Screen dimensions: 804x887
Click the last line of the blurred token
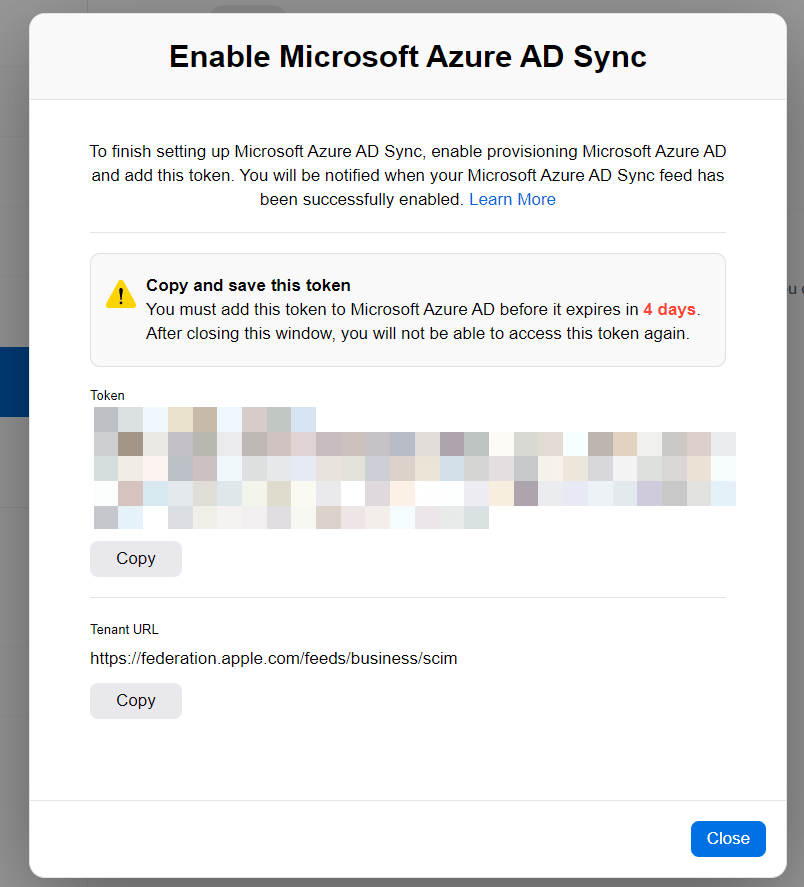click(290, 517)
